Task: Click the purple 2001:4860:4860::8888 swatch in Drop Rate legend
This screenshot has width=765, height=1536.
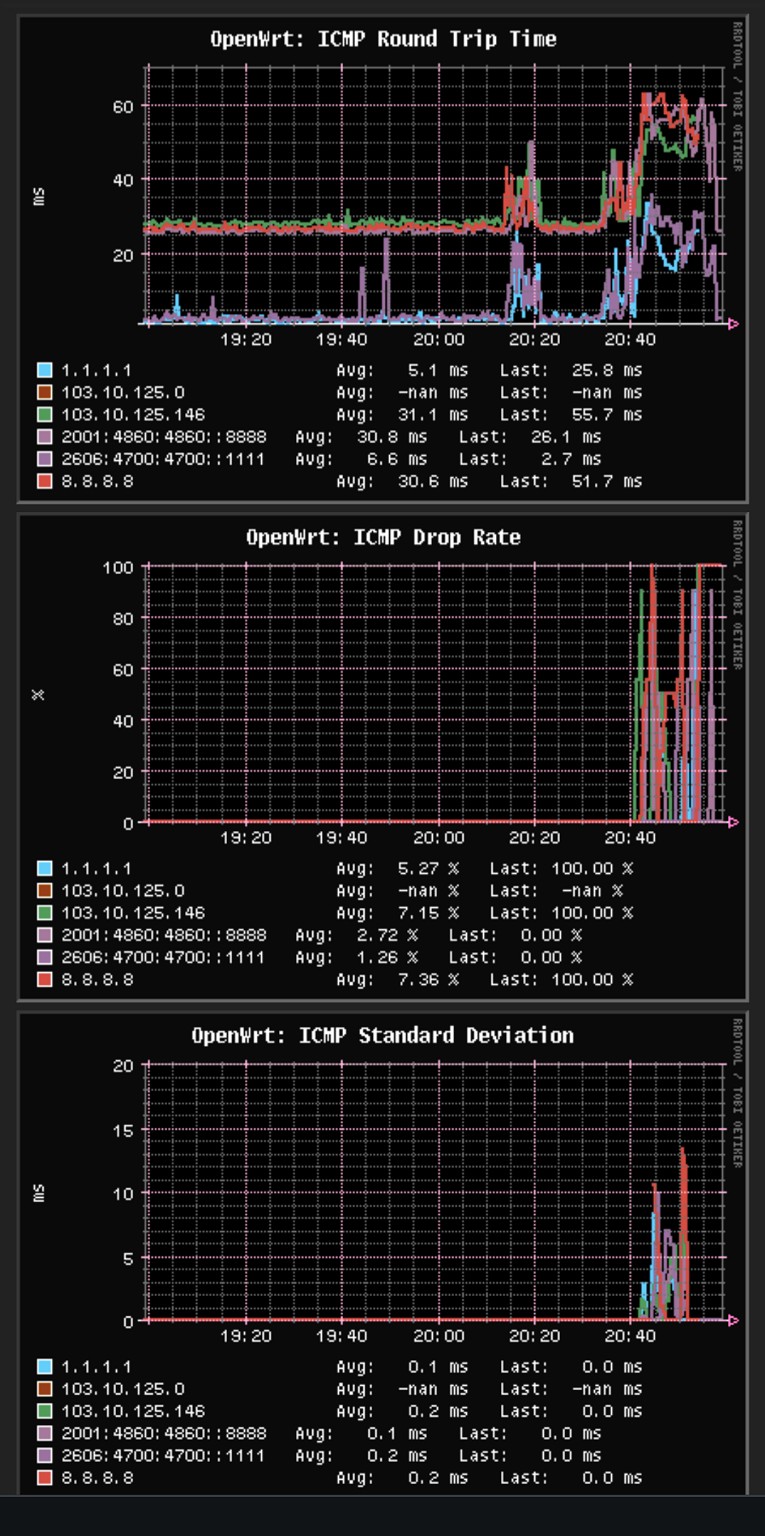Action: (44, 935)
